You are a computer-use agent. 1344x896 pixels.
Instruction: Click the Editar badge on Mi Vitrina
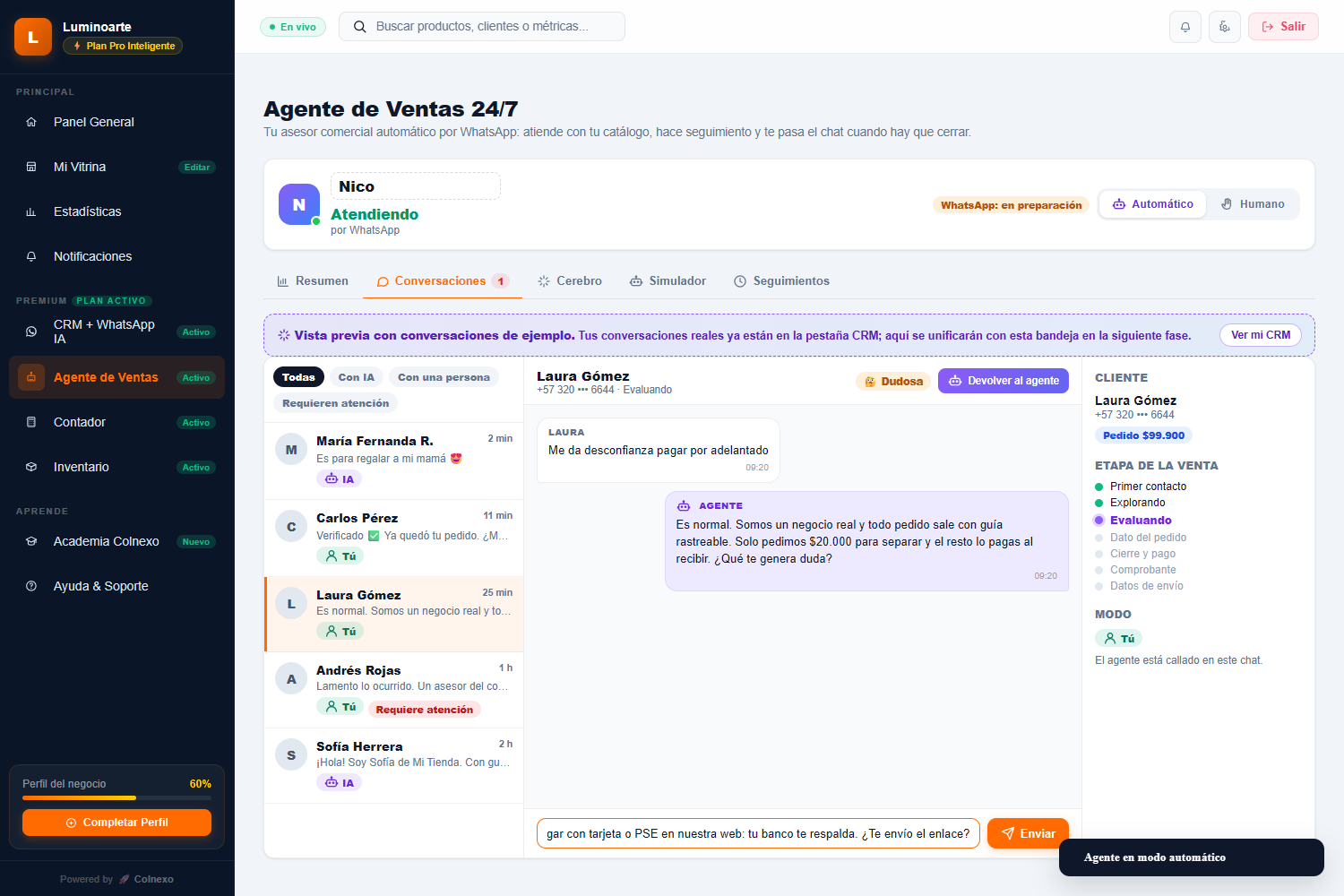[197, 168]
